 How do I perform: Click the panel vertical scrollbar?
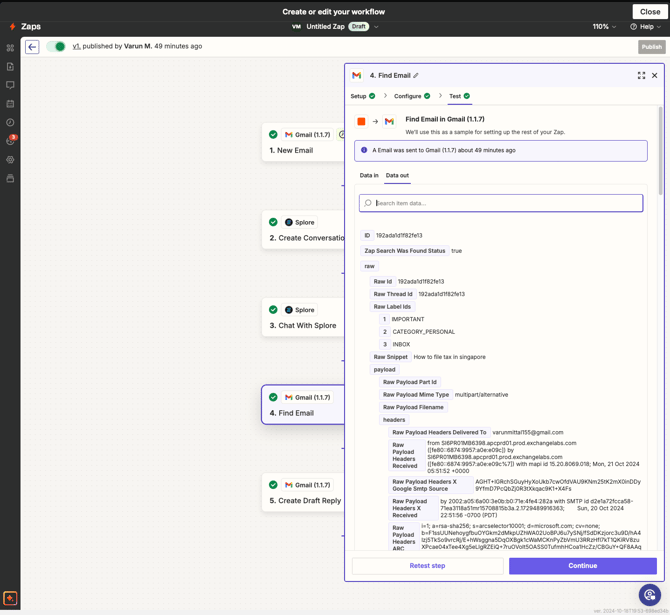pyautogui.click(x=661, y=150)
